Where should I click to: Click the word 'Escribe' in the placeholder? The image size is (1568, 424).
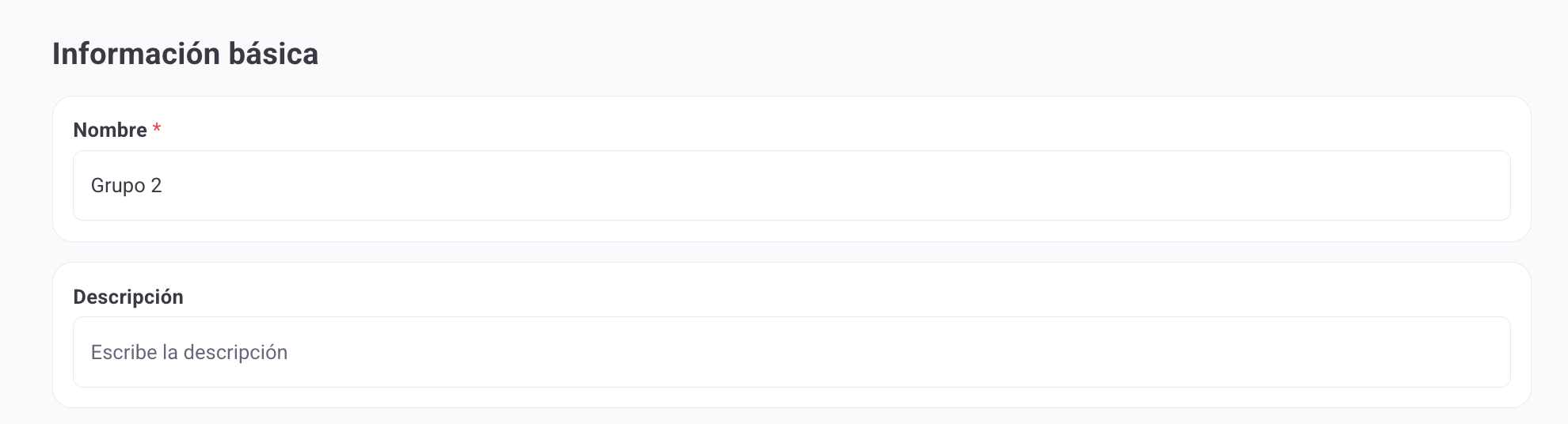click(124, 353)
